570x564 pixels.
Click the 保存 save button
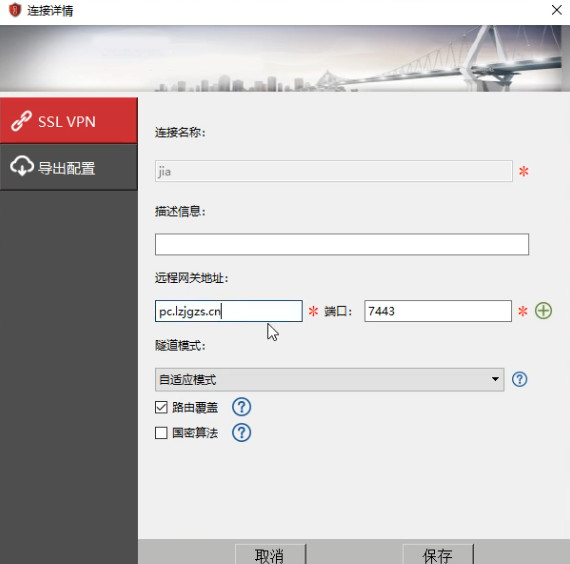coord(438,554)
